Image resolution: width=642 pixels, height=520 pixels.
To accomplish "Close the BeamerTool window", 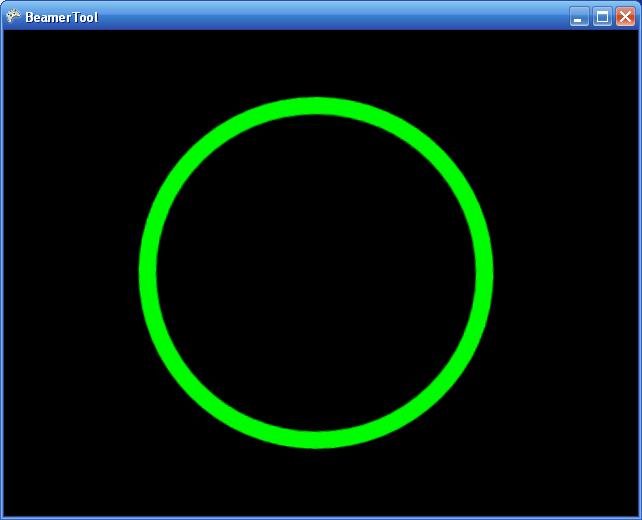I will (625, 16).
